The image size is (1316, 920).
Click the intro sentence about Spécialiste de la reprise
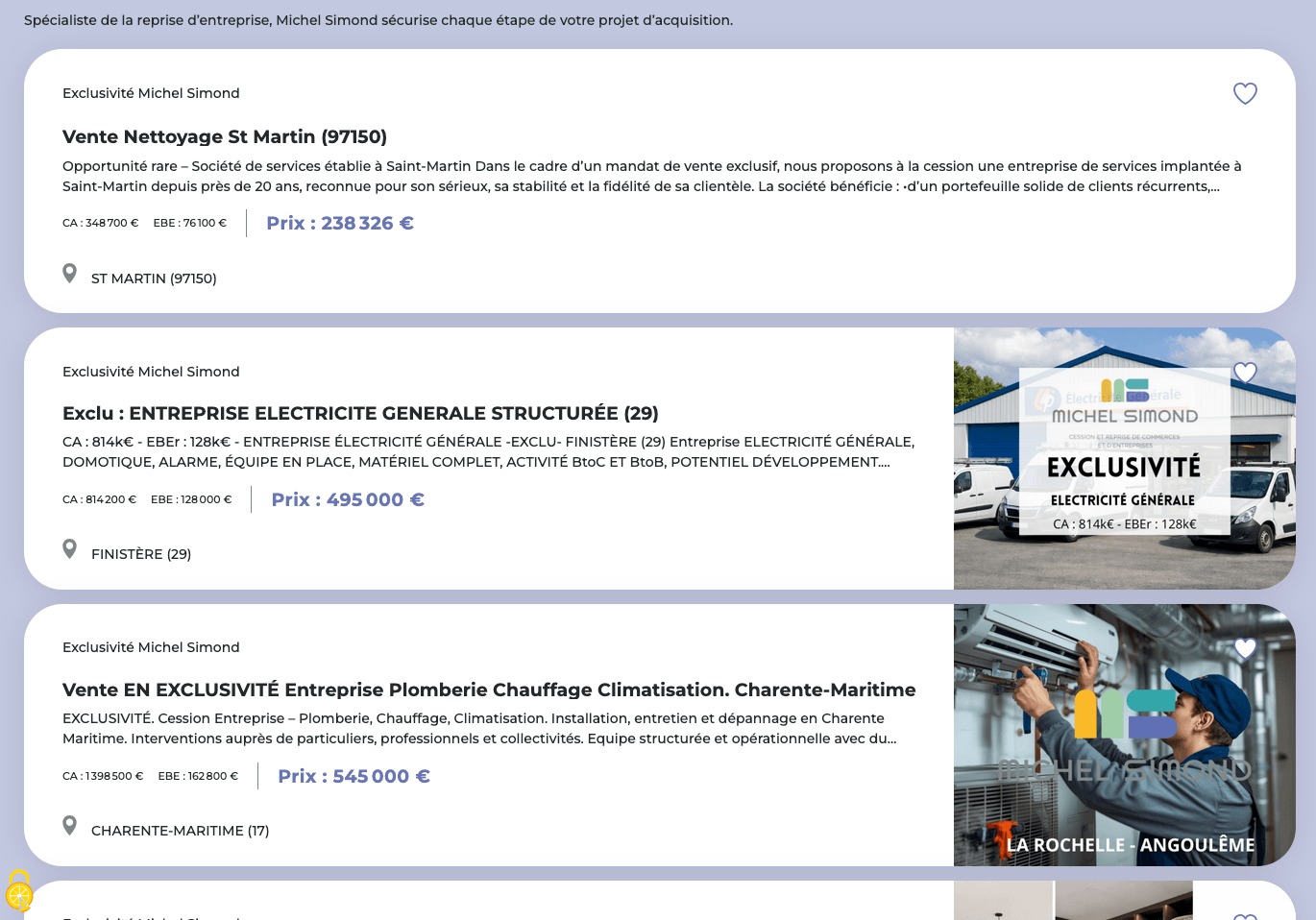pos(378,20)
